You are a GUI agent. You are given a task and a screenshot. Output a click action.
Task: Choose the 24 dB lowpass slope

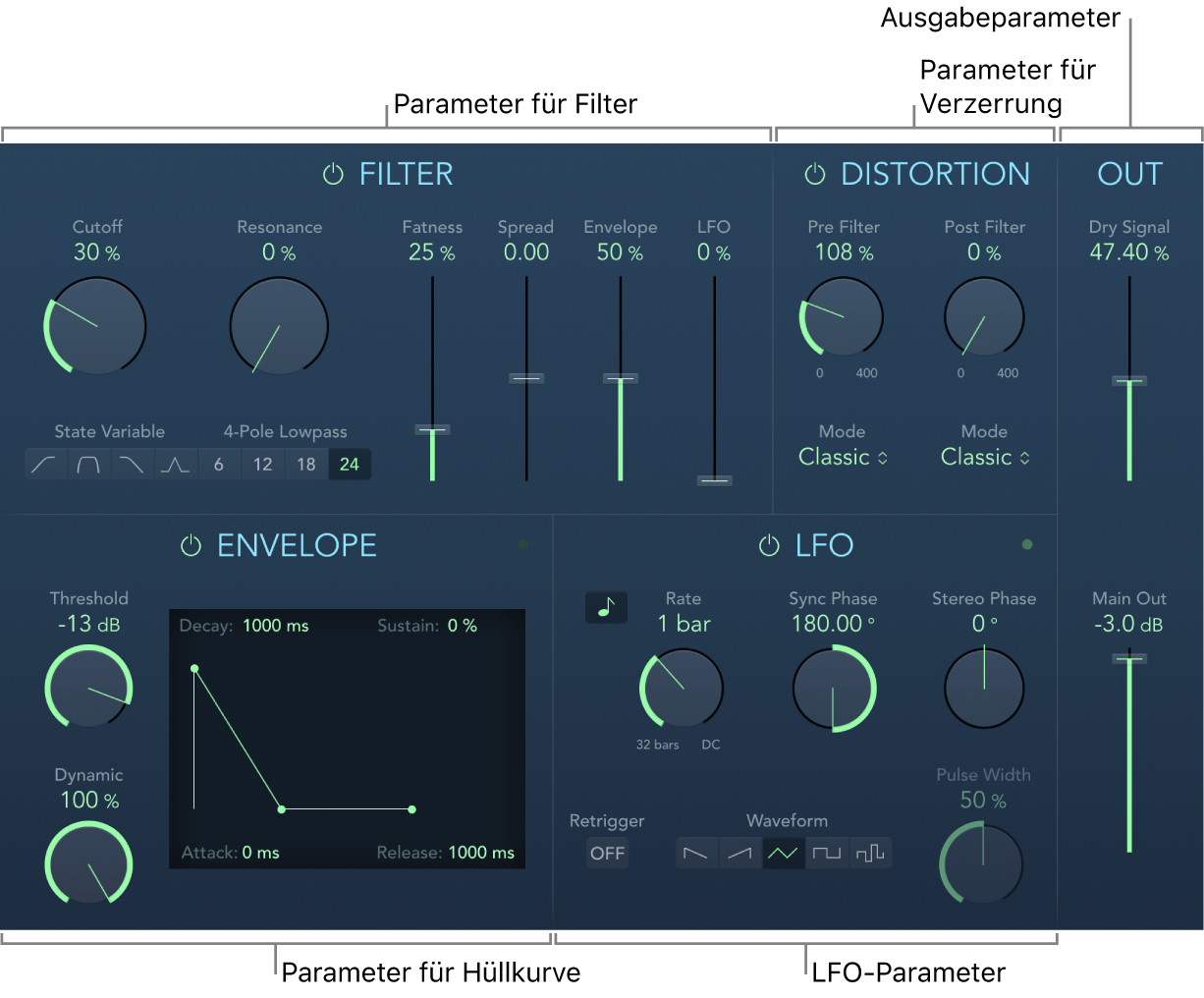(x=350, y=465)
